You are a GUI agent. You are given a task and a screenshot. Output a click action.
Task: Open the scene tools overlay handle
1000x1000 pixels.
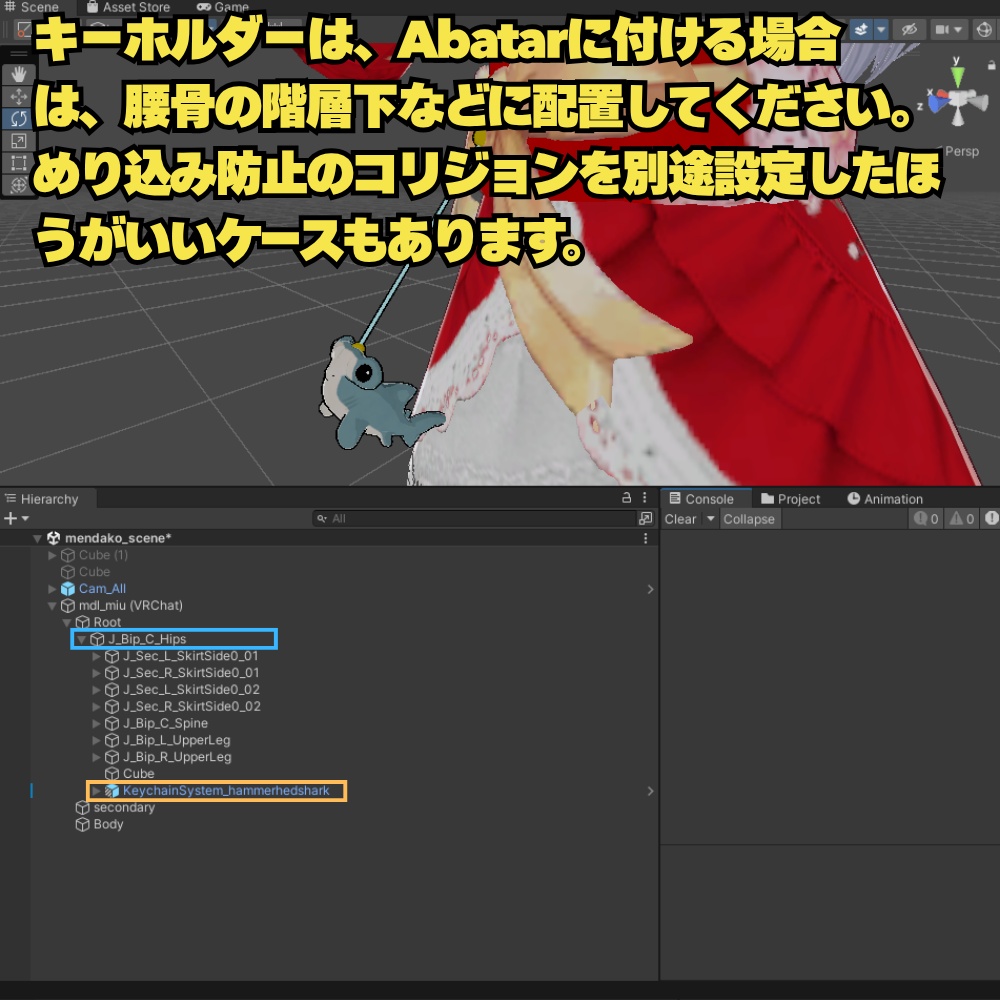click(18, 54)
